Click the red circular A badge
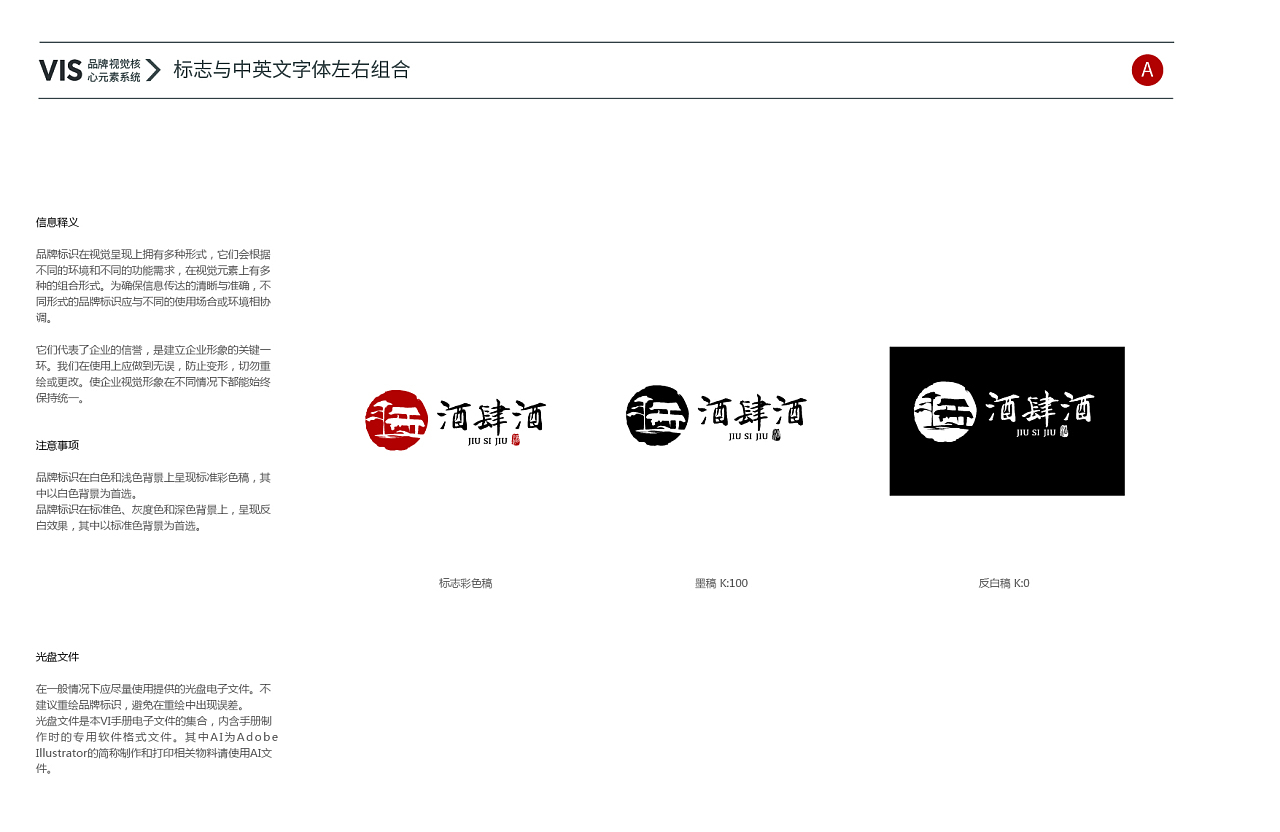 coord(1147,70)
